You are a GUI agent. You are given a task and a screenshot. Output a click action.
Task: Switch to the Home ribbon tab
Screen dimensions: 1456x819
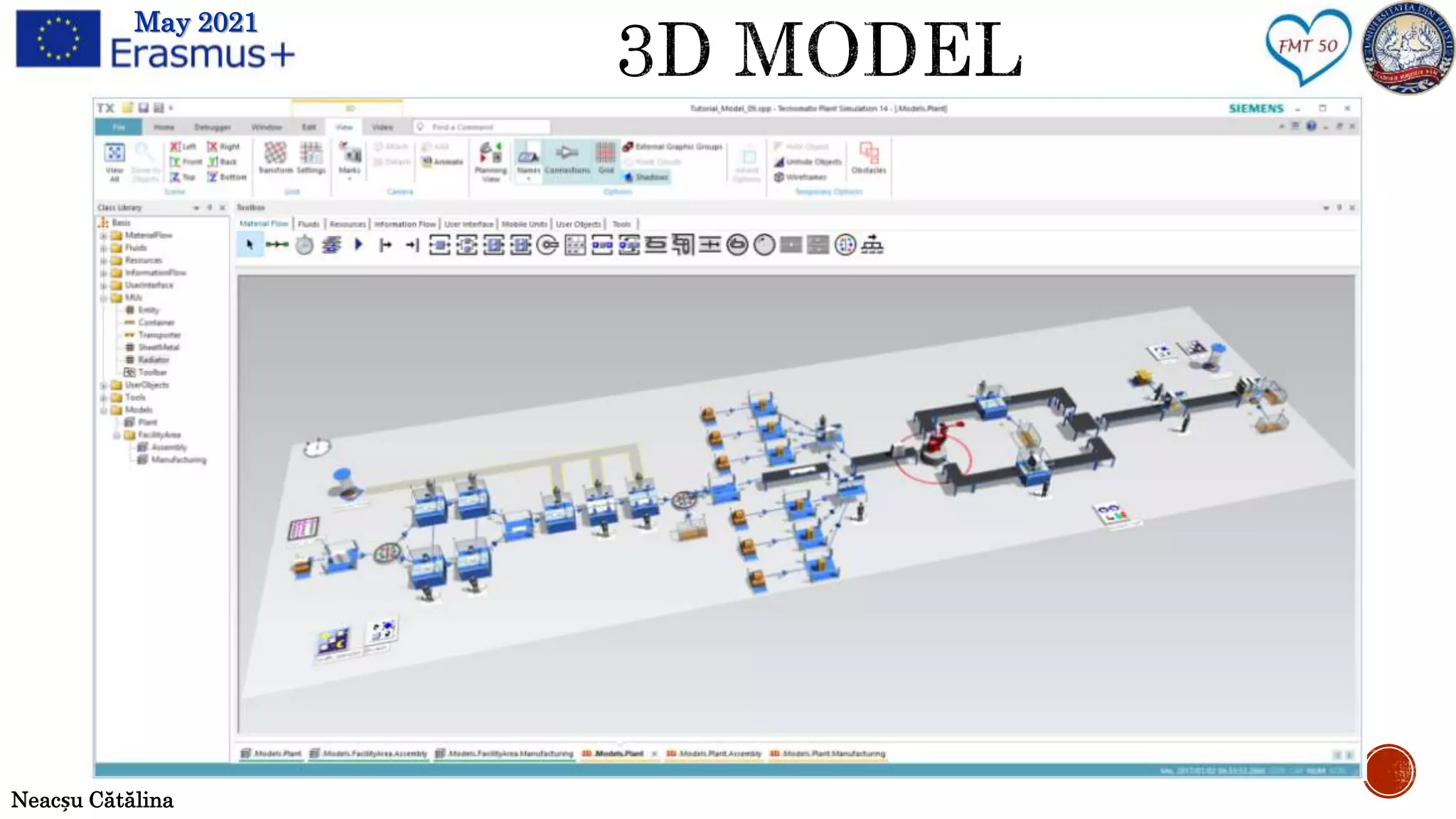(164, 127)
